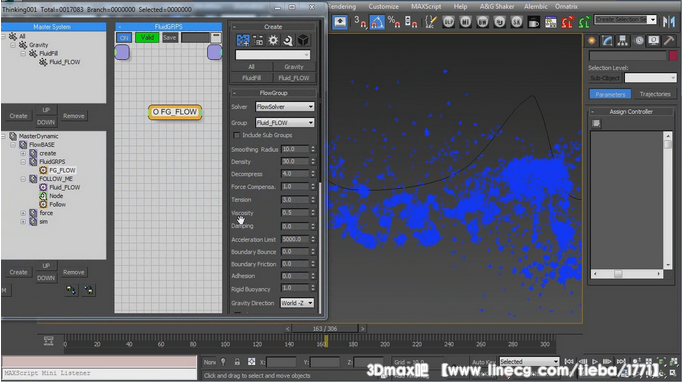The width and height of the screenshot is (688, 387).
Task: Click the Viscosity value field
Action: click(295, 212)
